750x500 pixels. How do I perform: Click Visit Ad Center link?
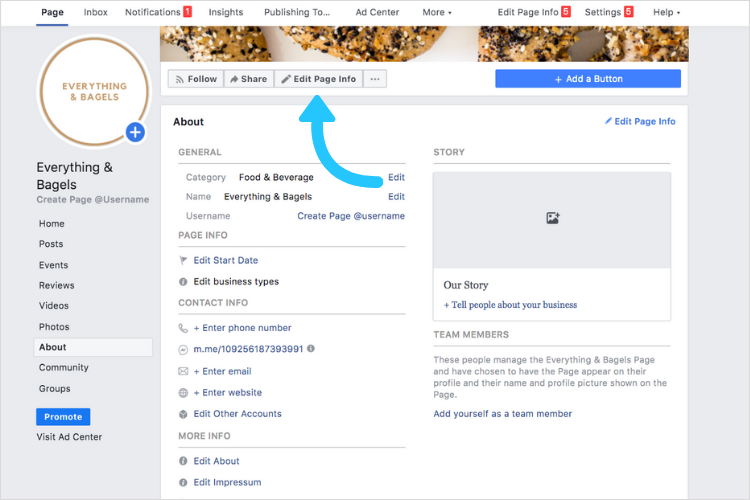[x=69, y=437]
